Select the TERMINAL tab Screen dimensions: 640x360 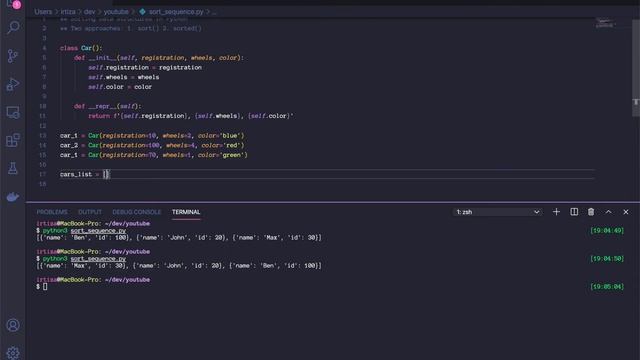[186, 212]
